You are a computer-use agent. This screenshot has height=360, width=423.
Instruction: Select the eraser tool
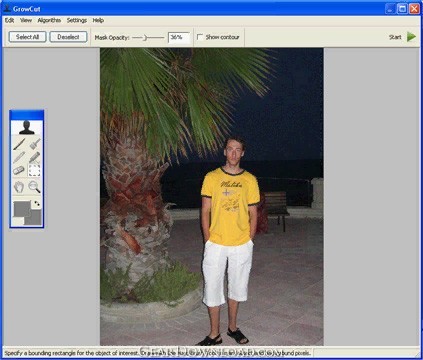(x=19, y=170)
